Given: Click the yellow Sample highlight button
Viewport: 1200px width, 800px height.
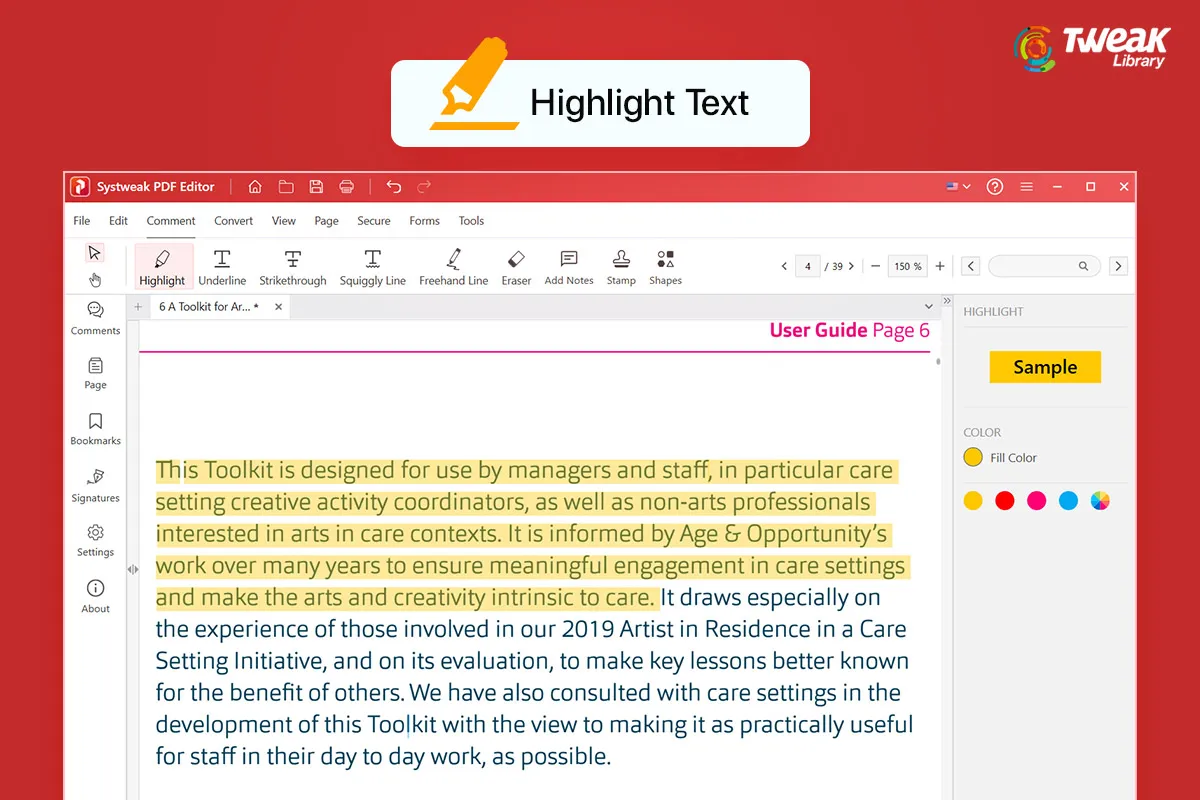Looking at the screenshot, I should tap(1045, 367).
